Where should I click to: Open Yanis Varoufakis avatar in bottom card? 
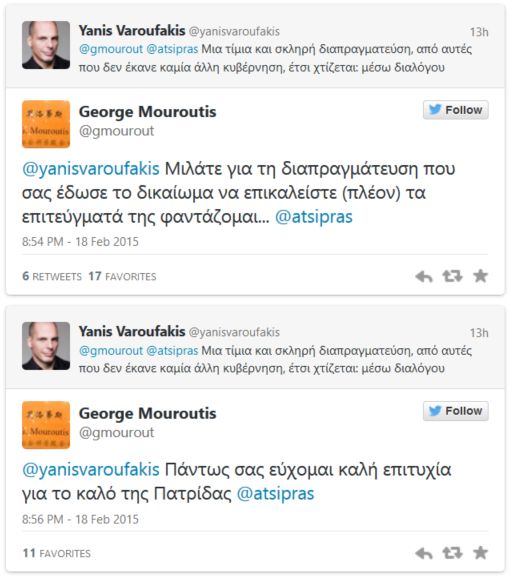[x=46, y=346]
